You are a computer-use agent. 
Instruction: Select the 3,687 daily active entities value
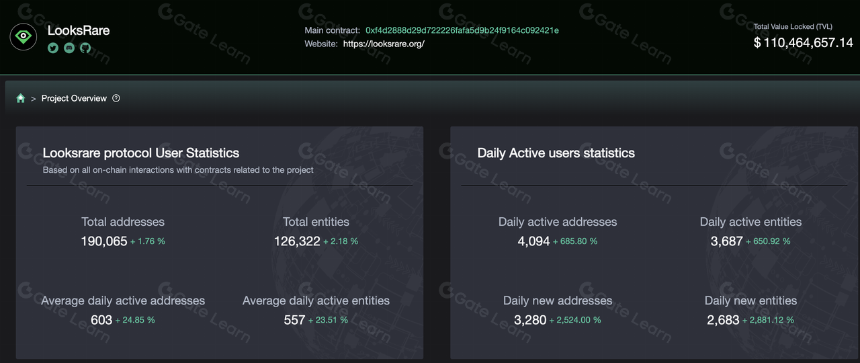(x=727, y=241)
